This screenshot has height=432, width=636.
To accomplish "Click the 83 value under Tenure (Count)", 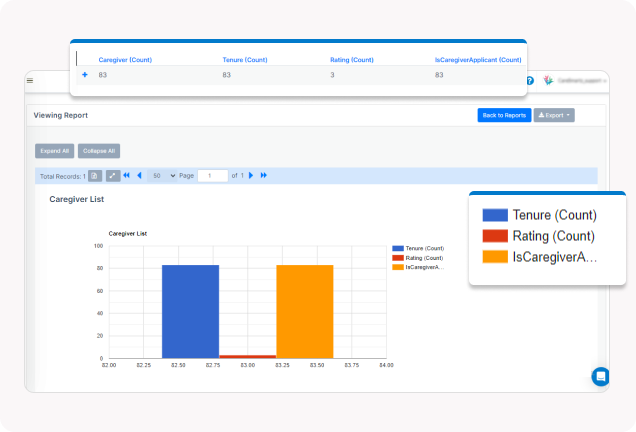I will (x=226, y=75).
